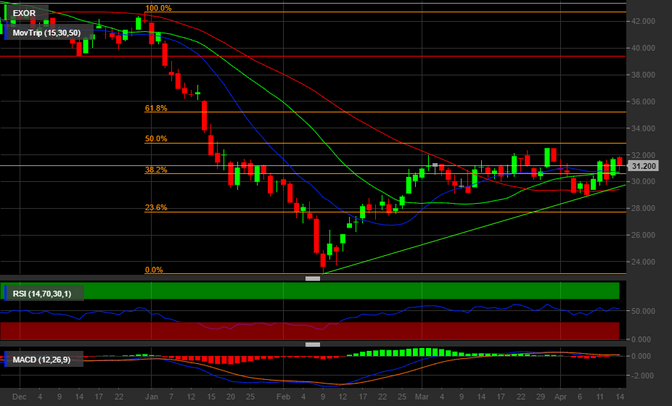Click the EXOR symbol label

click(23, 13)
